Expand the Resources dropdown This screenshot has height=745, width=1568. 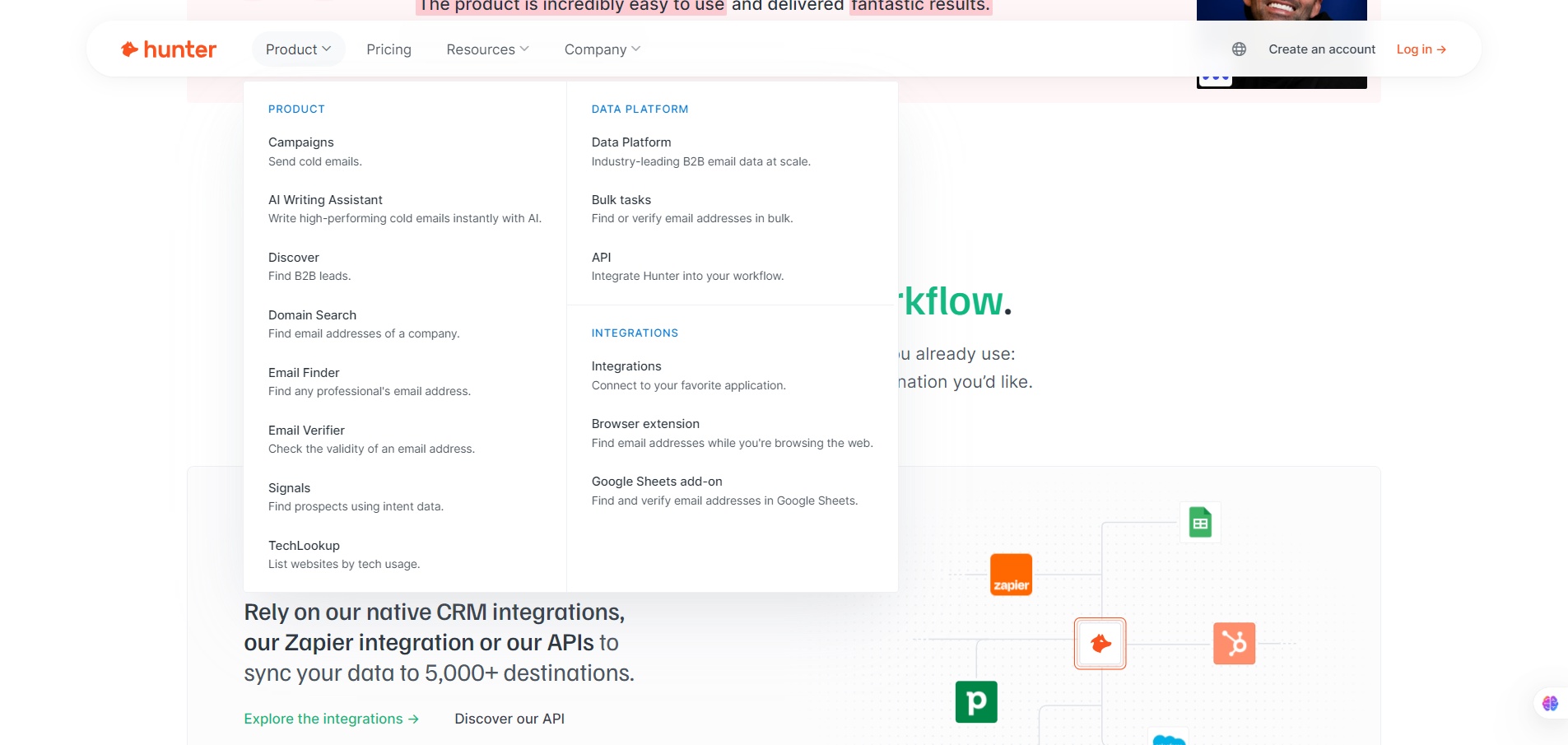click(487, 49)
